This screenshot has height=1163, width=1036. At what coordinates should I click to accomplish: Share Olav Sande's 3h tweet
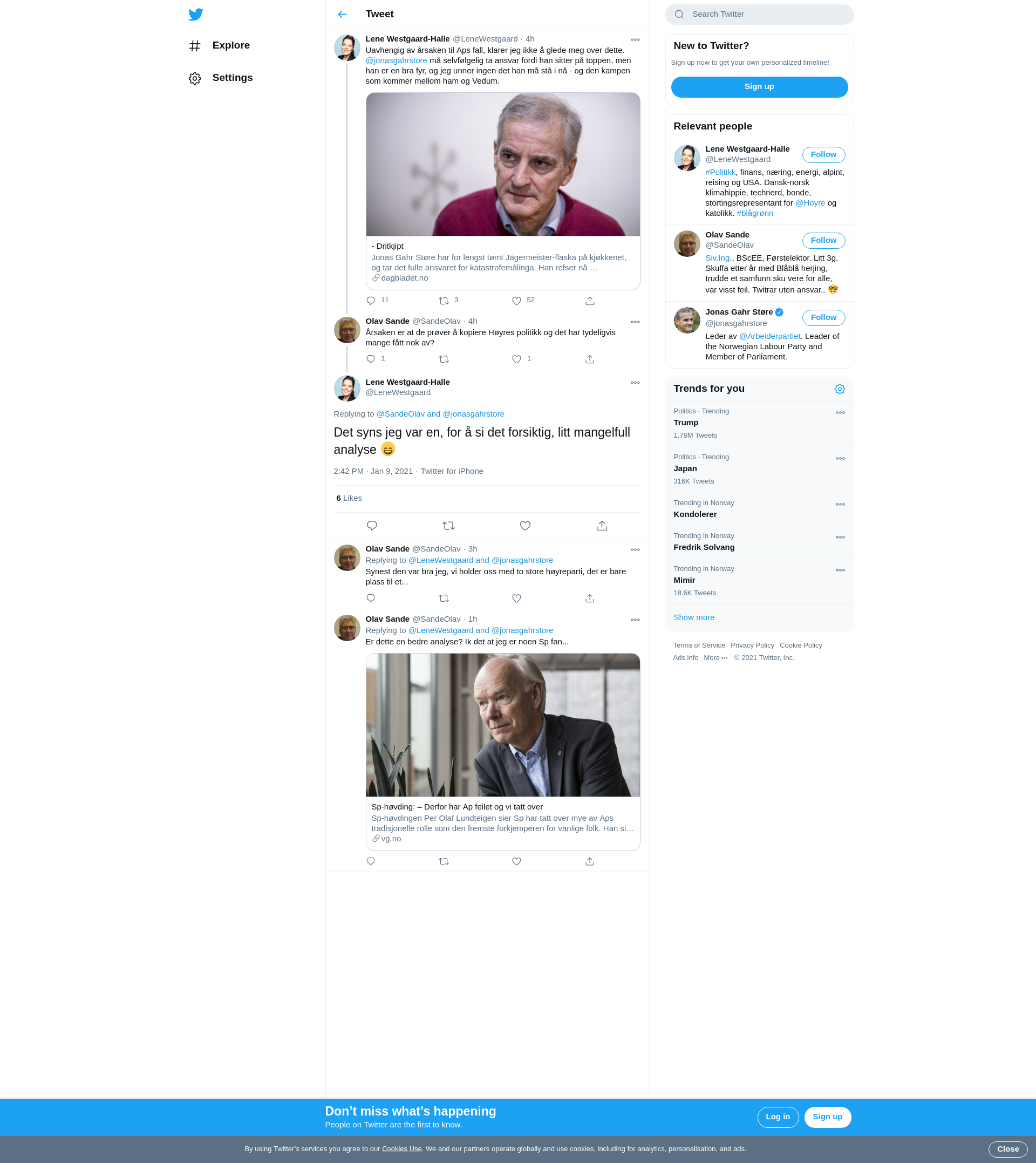pos(590,598)
